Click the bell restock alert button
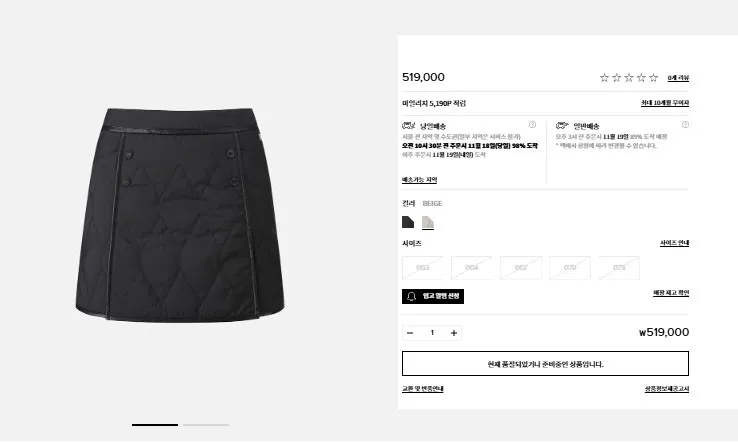Screen dimensions: 738x443 [433, 296]
